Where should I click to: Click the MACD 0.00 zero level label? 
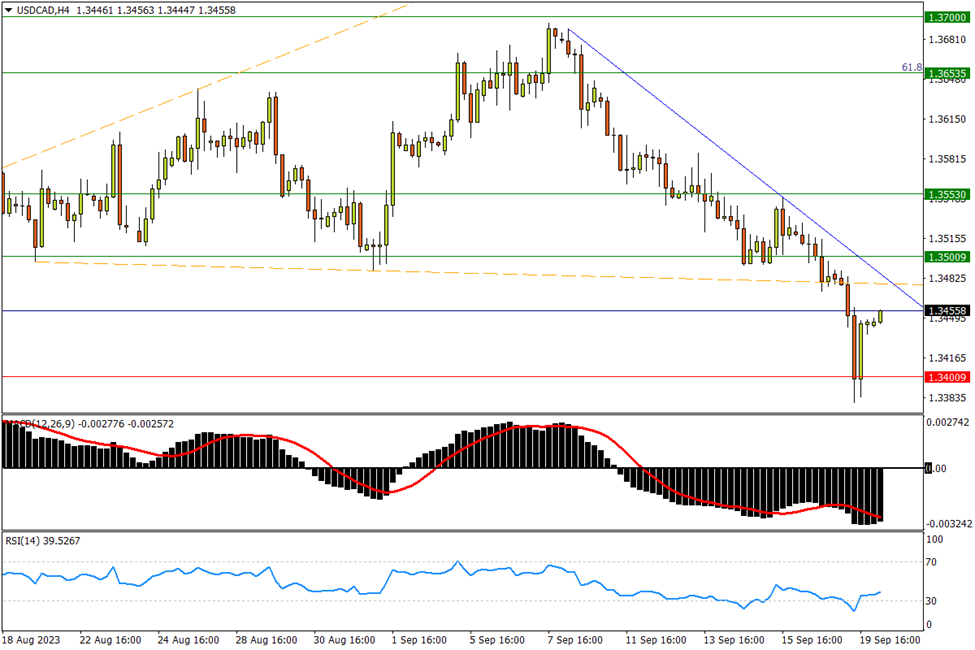936,468
